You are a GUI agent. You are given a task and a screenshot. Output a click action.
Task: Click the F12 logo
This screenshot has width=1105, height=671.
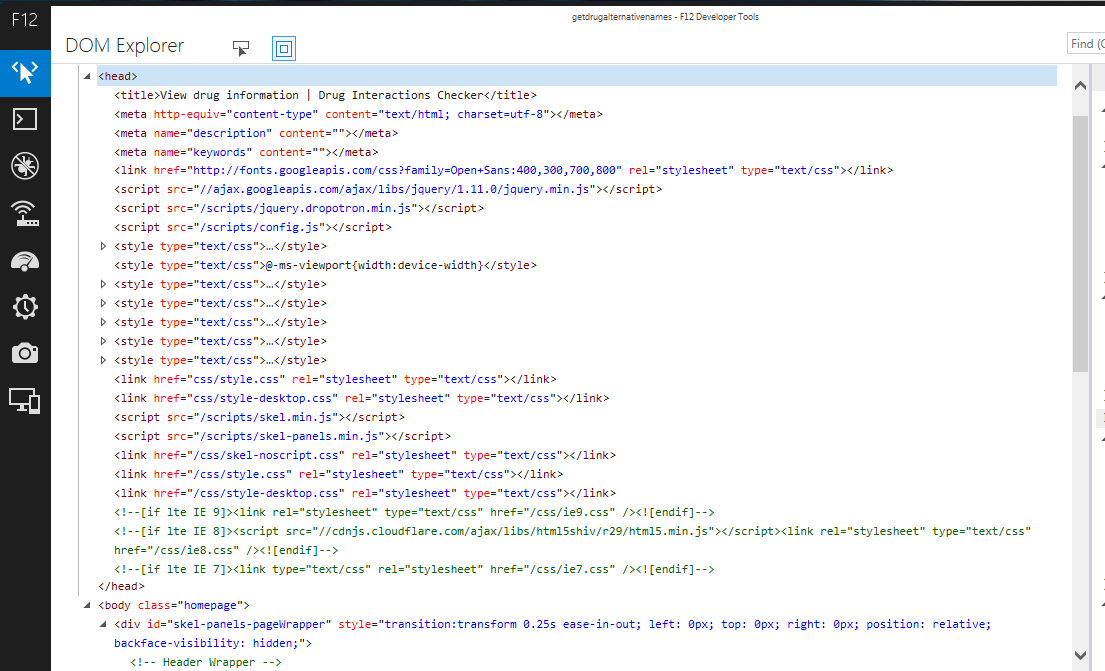[25, 20]
